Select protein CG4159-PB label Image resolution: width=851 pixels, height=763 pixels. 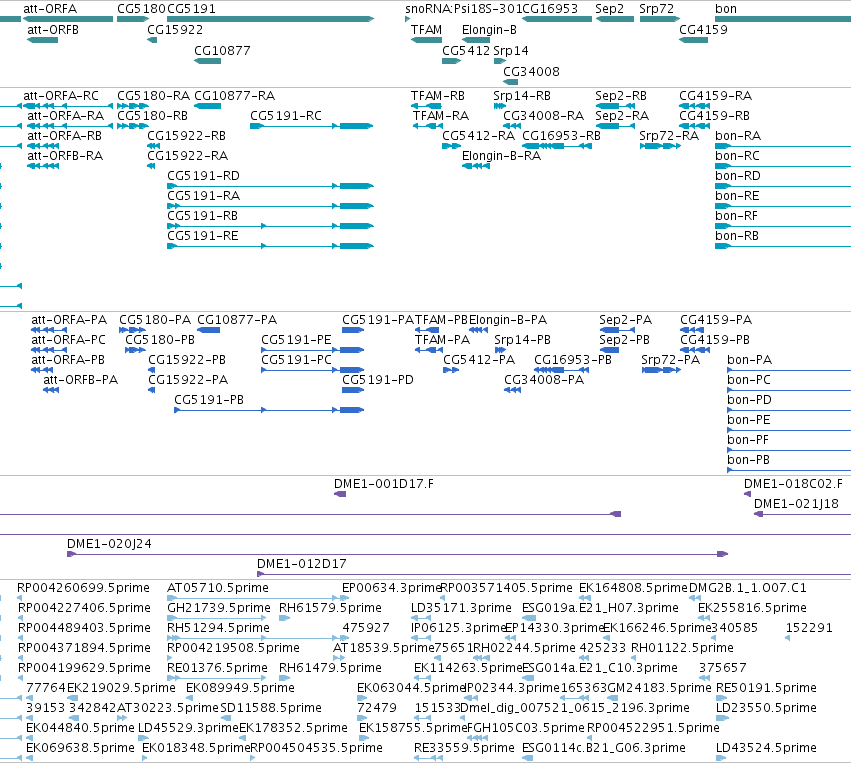(x=715, y=340)
